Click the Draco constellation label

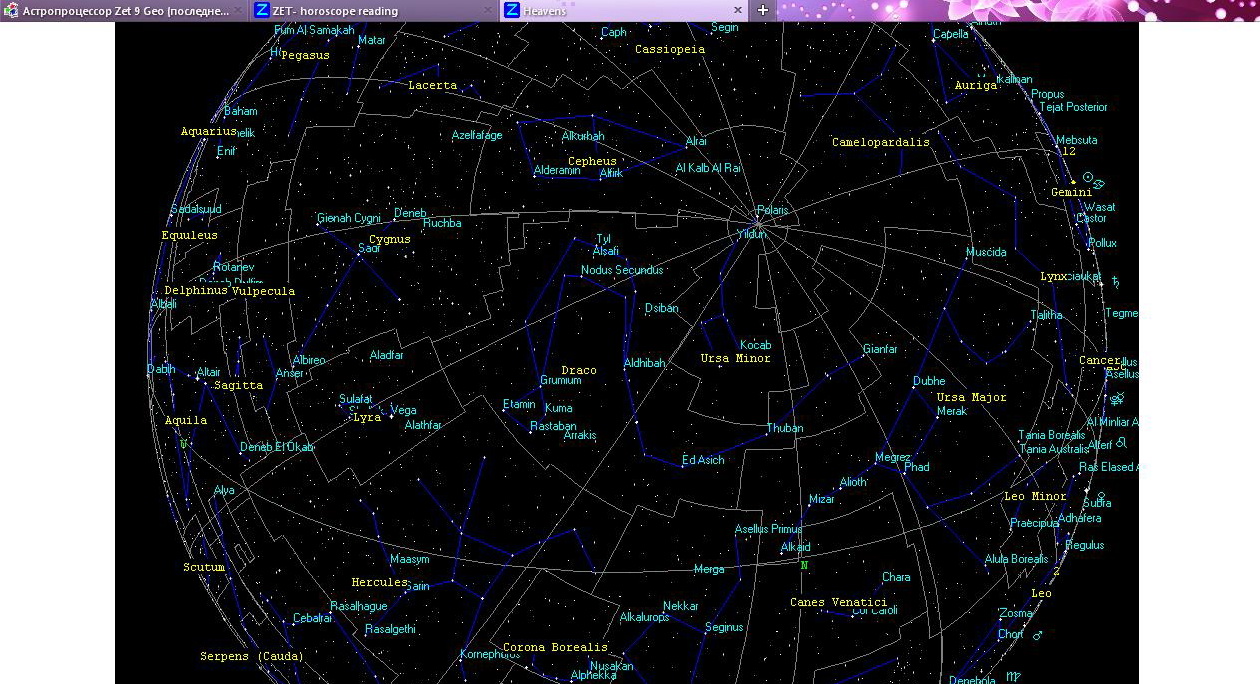[x=578, y=370]
